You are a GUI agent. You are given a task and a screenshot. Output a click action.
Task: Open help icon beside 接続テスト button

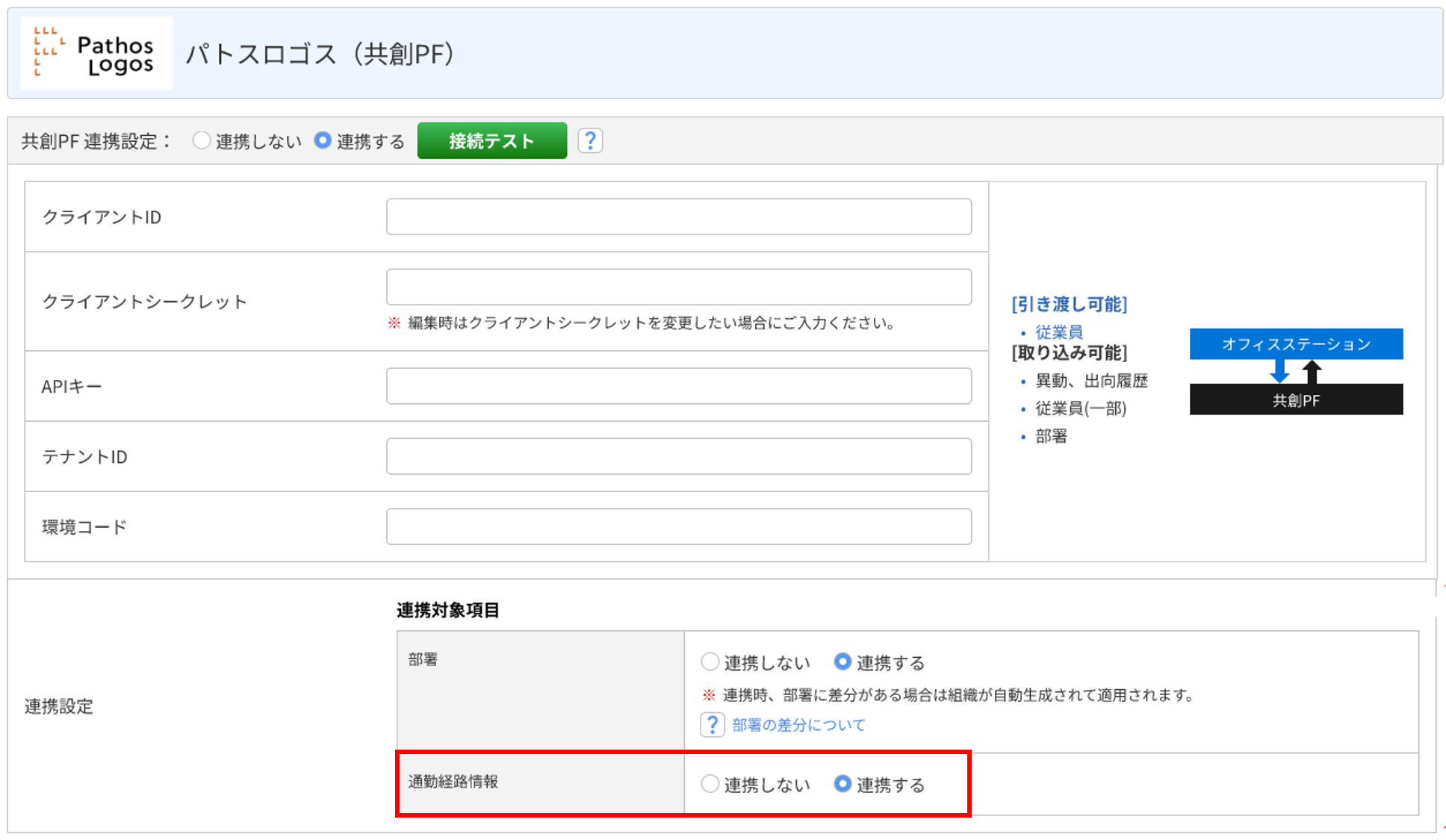point(590,140)
